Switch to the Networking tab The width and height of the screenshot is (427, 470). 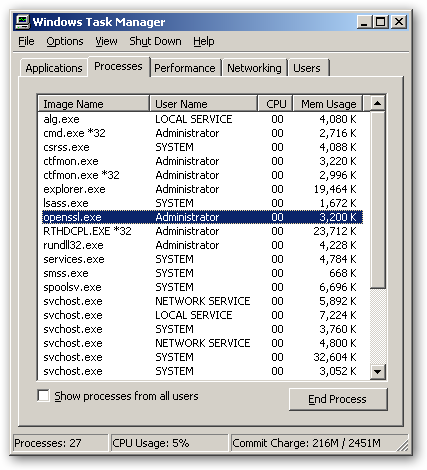pyautogui.click(x=254, y=68)
